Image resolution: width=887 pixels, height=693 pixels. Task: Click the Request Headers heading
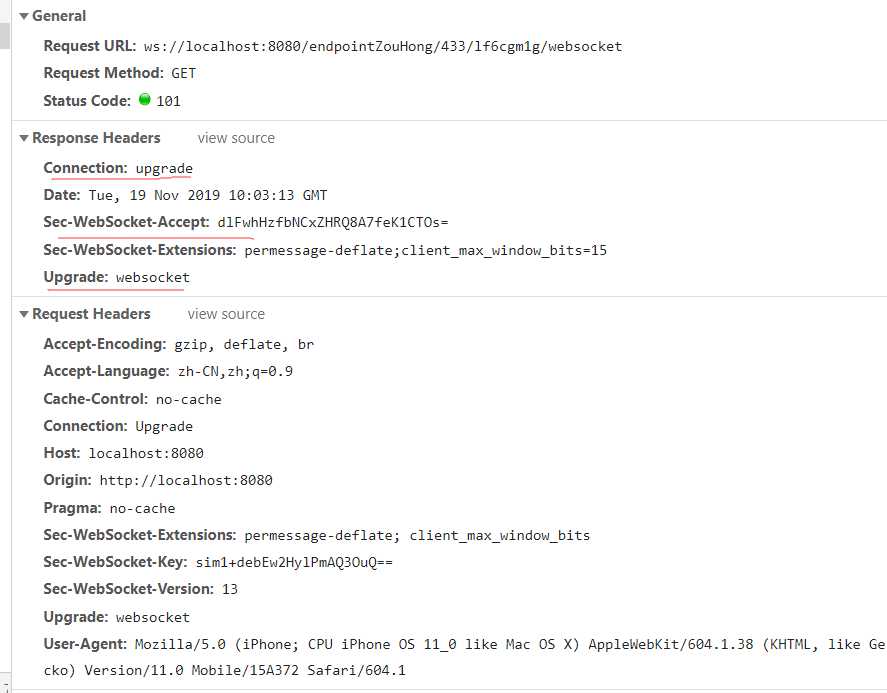pyautogui.click(x=91, y=314)
